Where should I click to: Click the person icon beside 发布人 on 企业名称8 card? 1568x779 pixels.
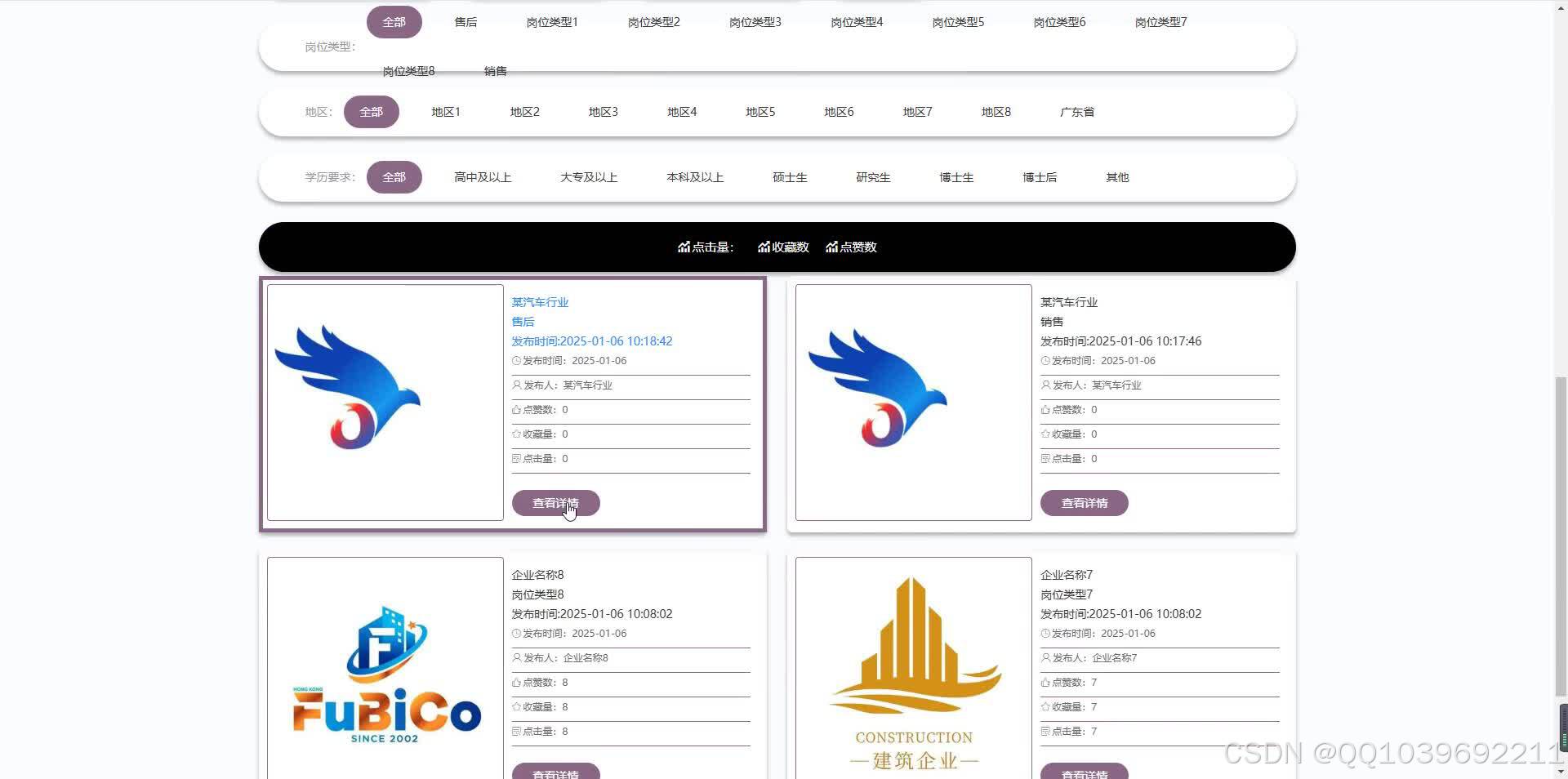516,657
